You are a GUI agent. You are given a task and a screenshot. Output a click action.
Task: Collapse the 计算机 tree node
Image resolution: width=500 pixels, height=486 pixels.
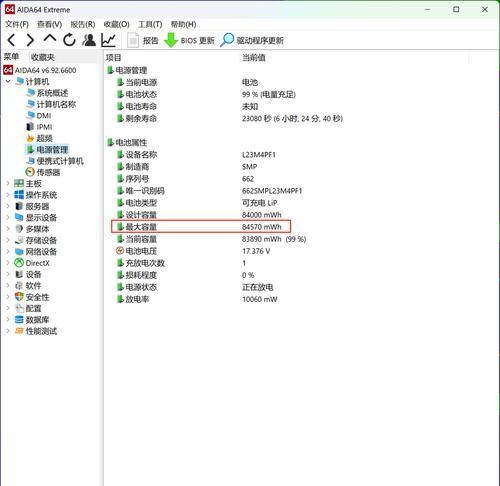click(8, 81)
